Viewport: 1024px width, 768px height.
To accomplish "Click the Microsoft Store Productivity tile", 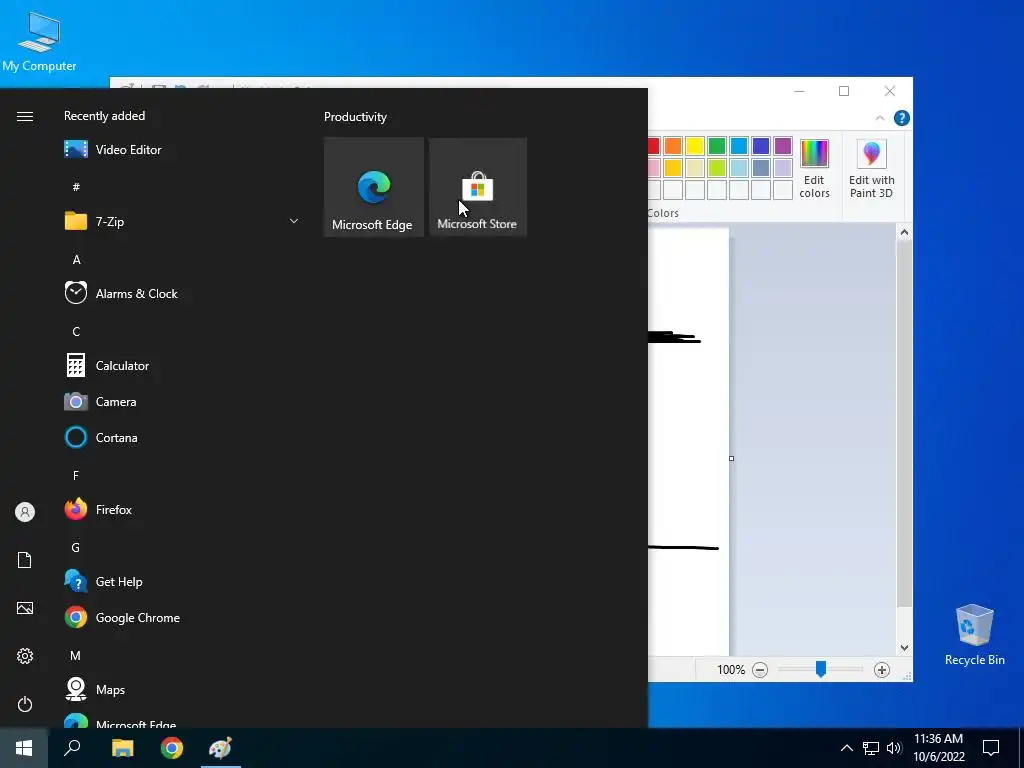I will click(x=477, y=187).
